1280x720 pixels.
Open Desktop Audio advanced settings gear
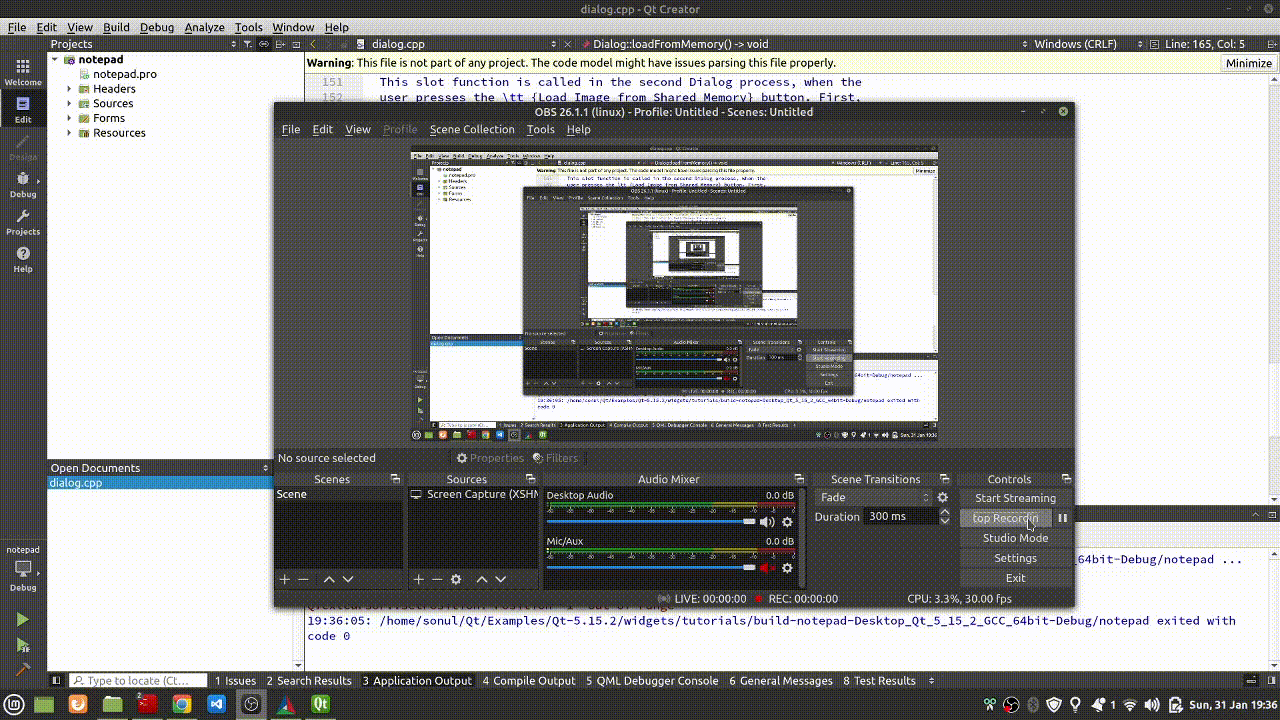[x=788, y=522]
